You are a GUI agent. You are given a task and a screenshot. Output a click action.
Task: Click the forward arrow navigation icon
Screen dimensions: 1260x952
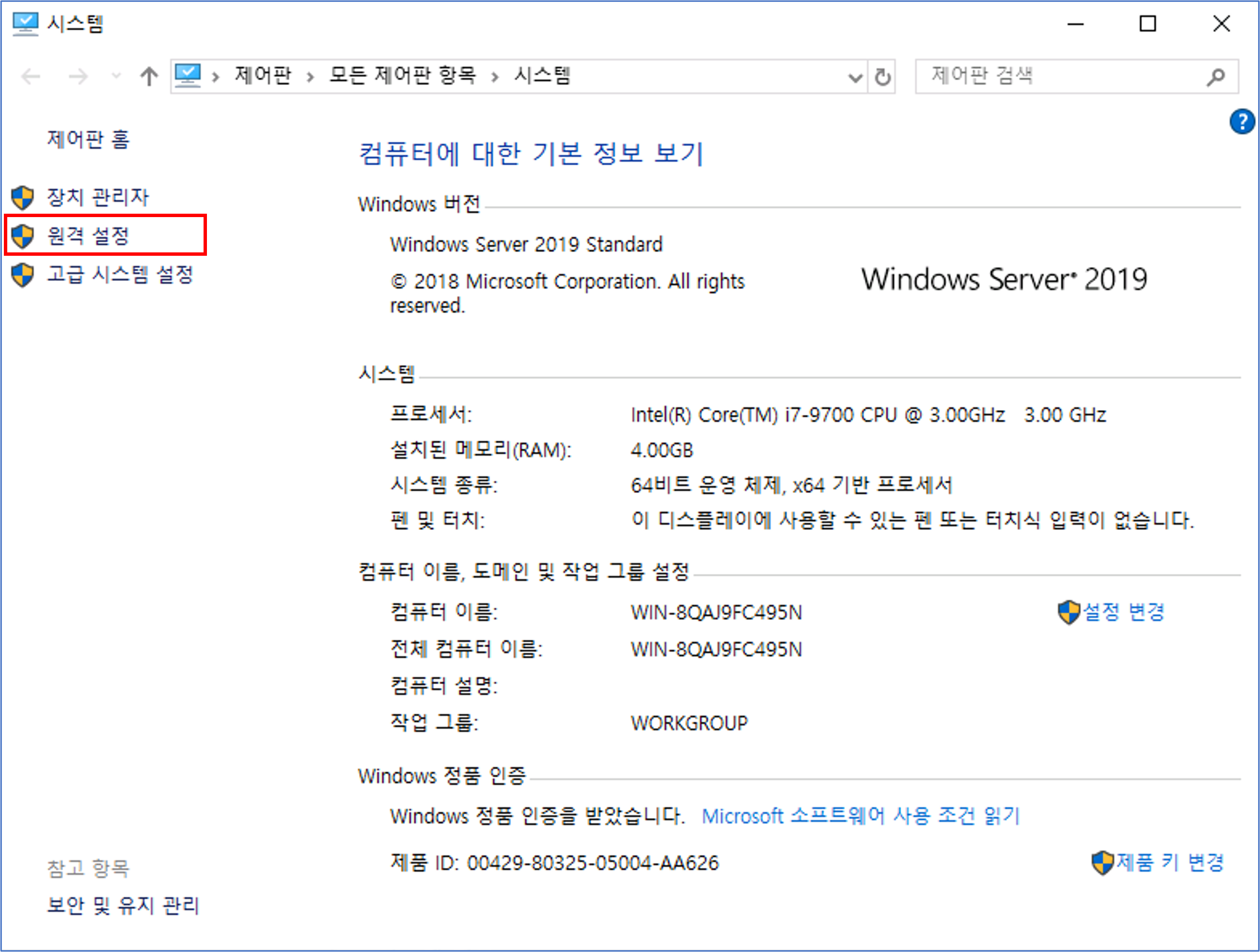78,76
